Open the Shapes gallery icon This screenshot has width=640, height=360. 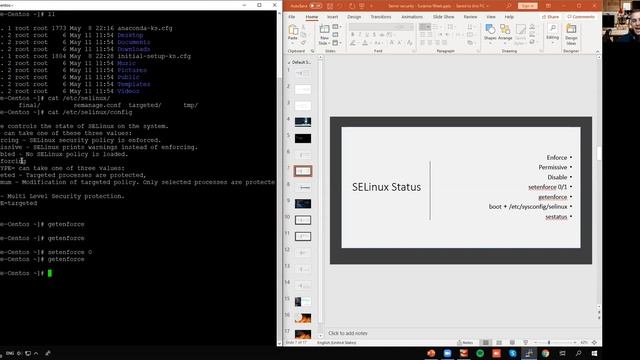point(490,29)
